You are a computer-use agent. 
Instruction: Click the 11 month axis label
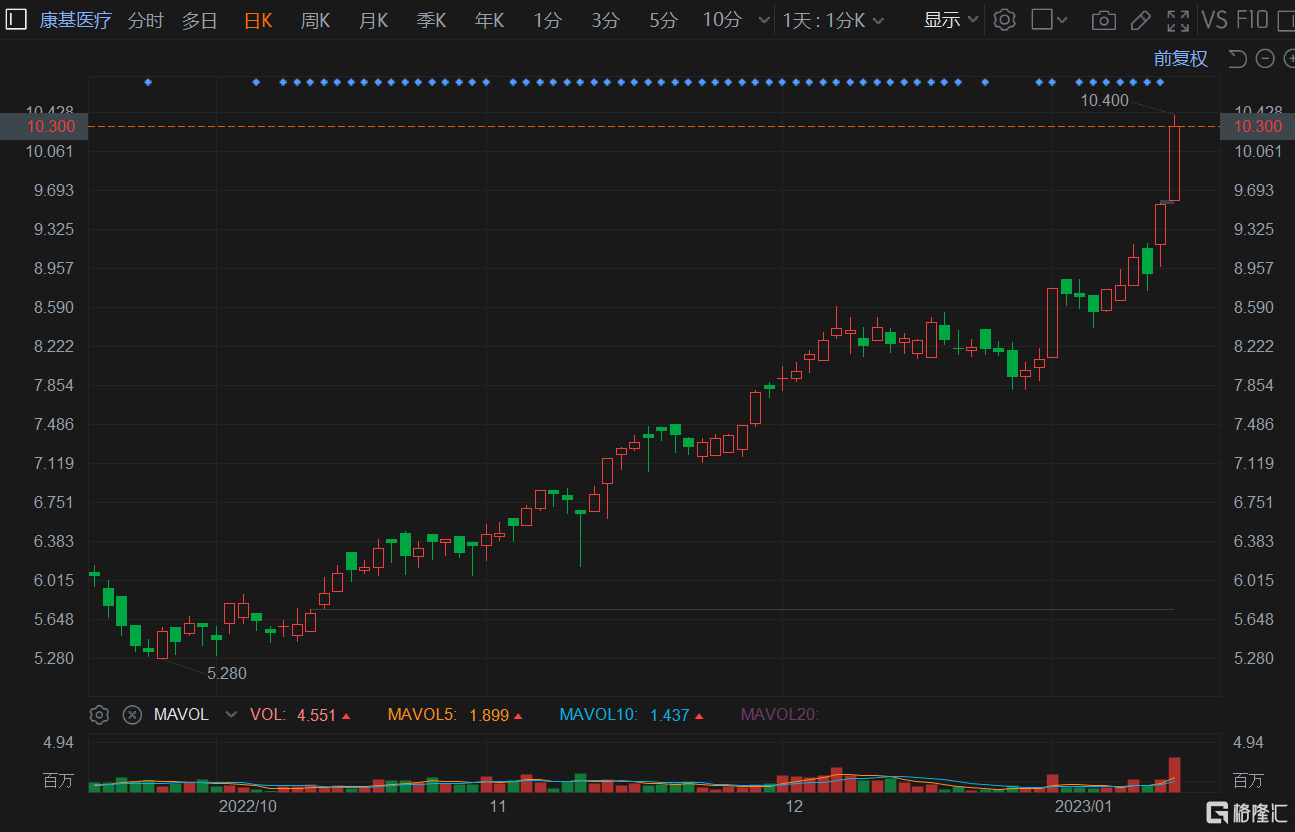pos(498,806)
